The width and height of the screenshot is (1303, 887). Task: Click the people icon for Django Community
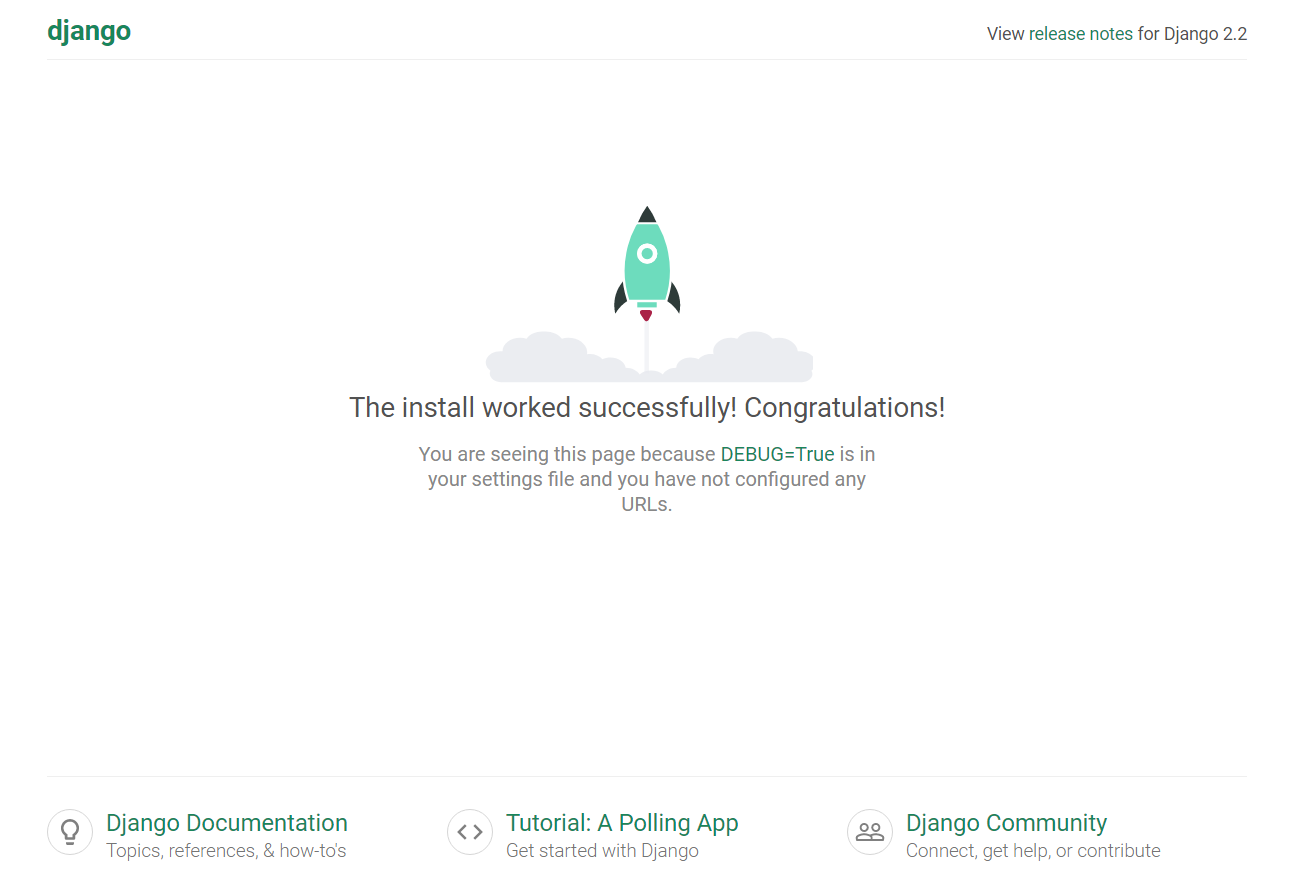click(870, 832)
